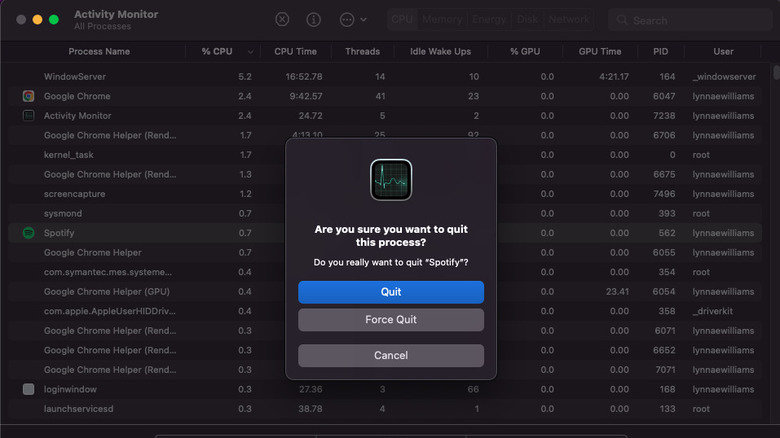Click CPU Time value 38.78
The image size is (780, 438).
pos(310,409)
